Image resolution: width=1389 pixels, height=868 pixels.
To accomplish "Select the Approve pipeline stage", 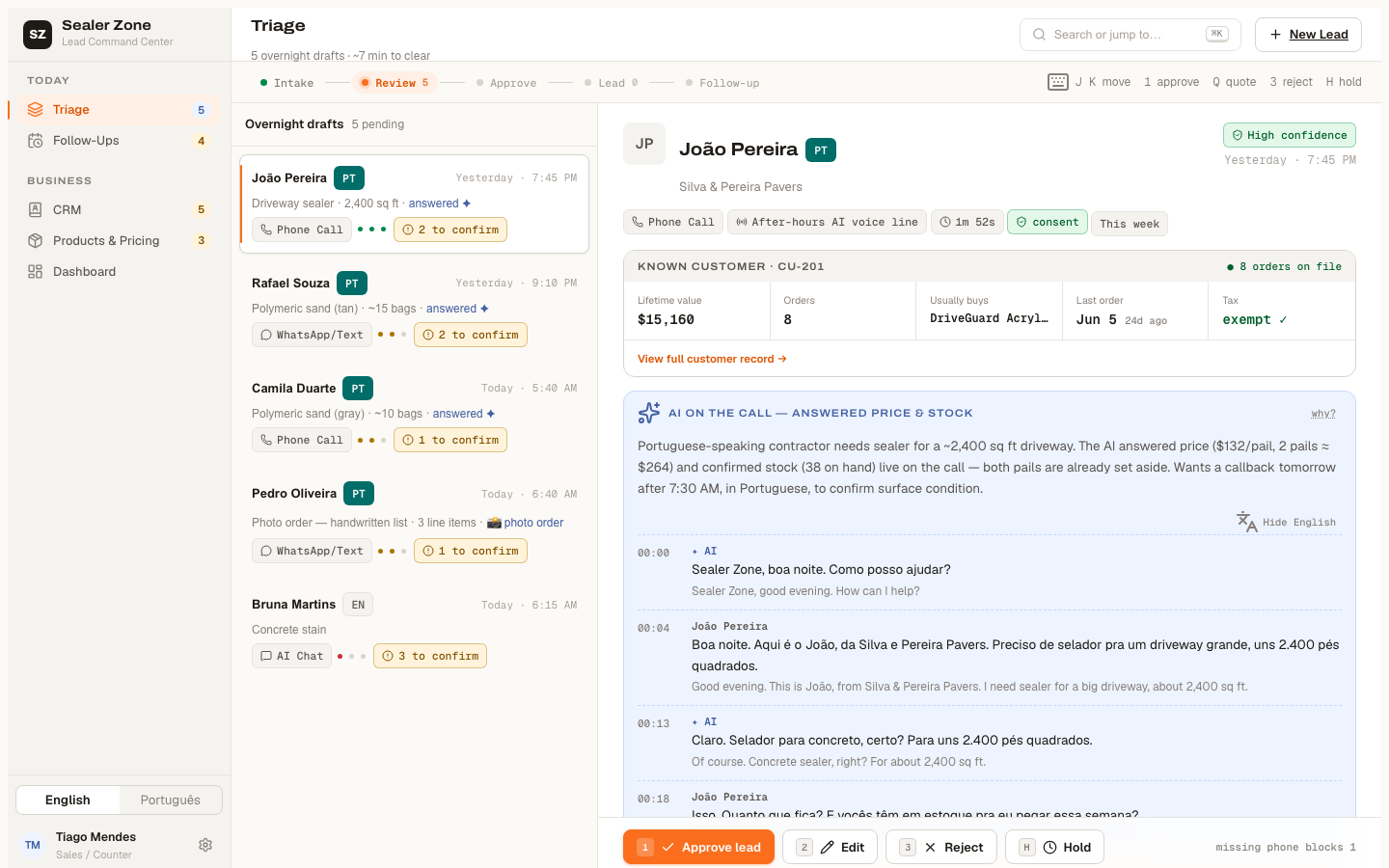I will point(506,83).
